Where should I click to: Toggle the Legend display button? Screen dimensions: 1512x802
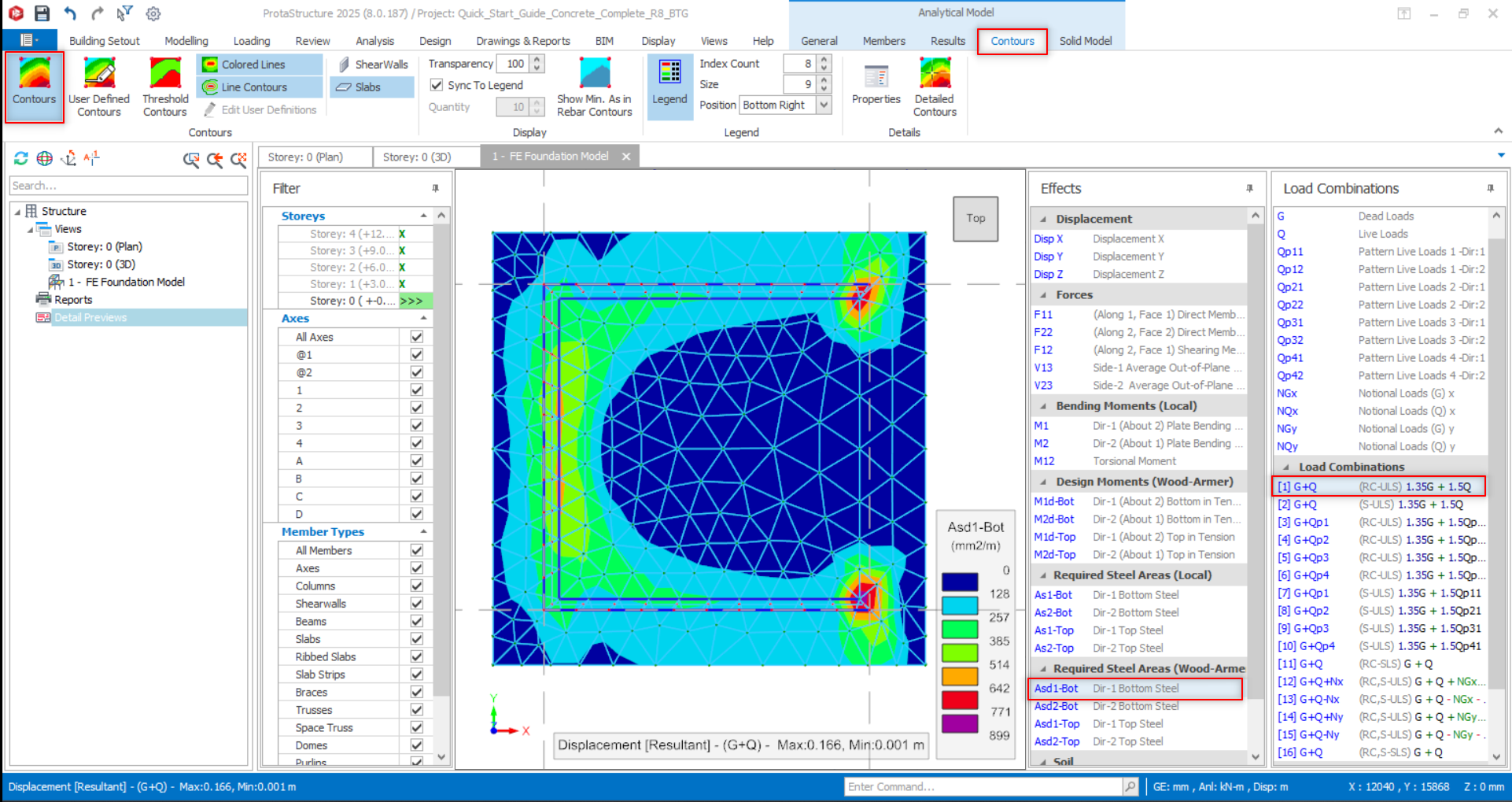pyautogui.click(x=669, y=83)
